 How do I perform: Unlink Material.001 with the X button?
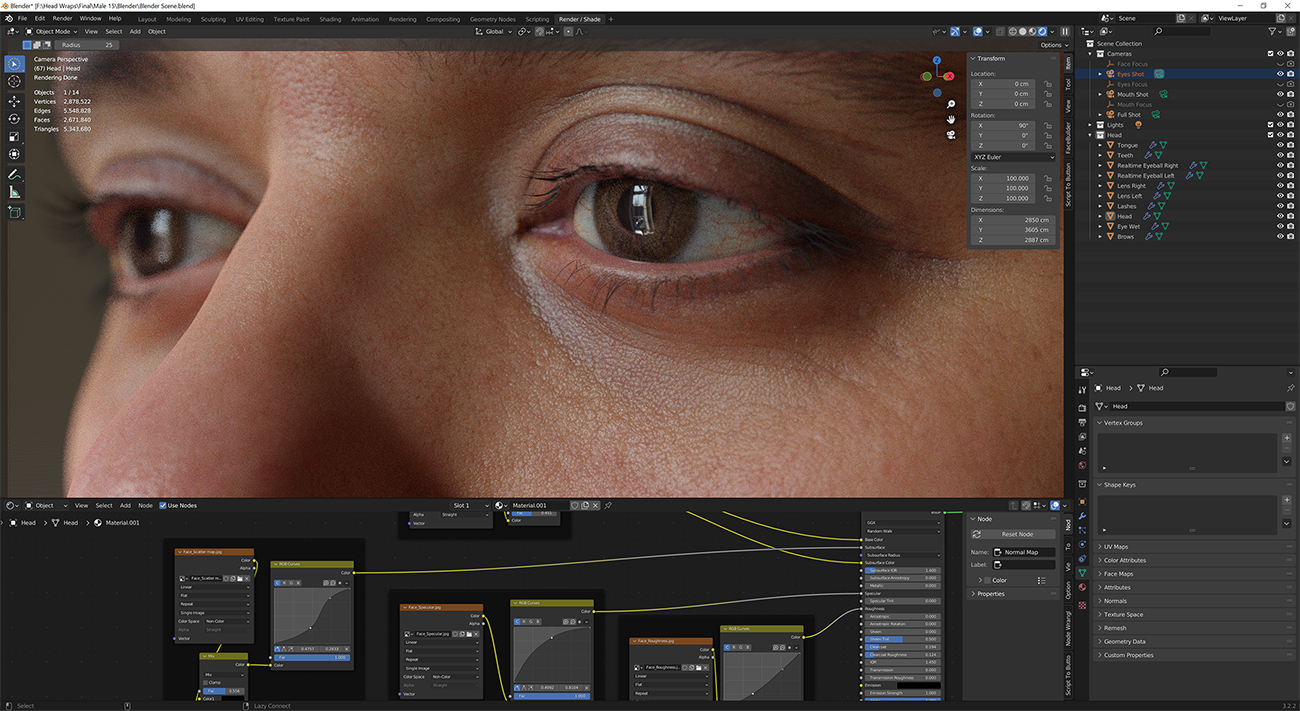tap(595, 505)
